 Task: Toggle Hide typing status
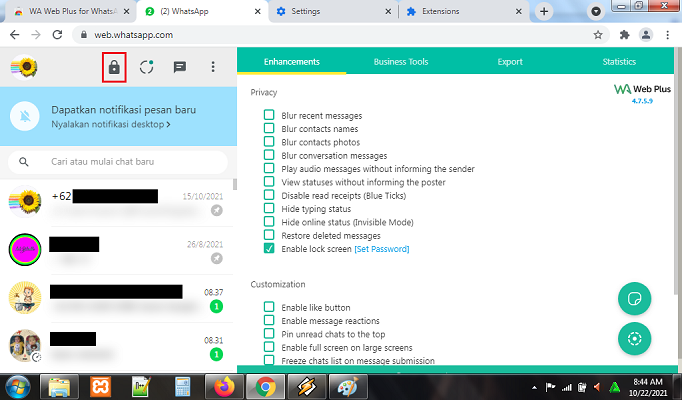tap(269, 208)
